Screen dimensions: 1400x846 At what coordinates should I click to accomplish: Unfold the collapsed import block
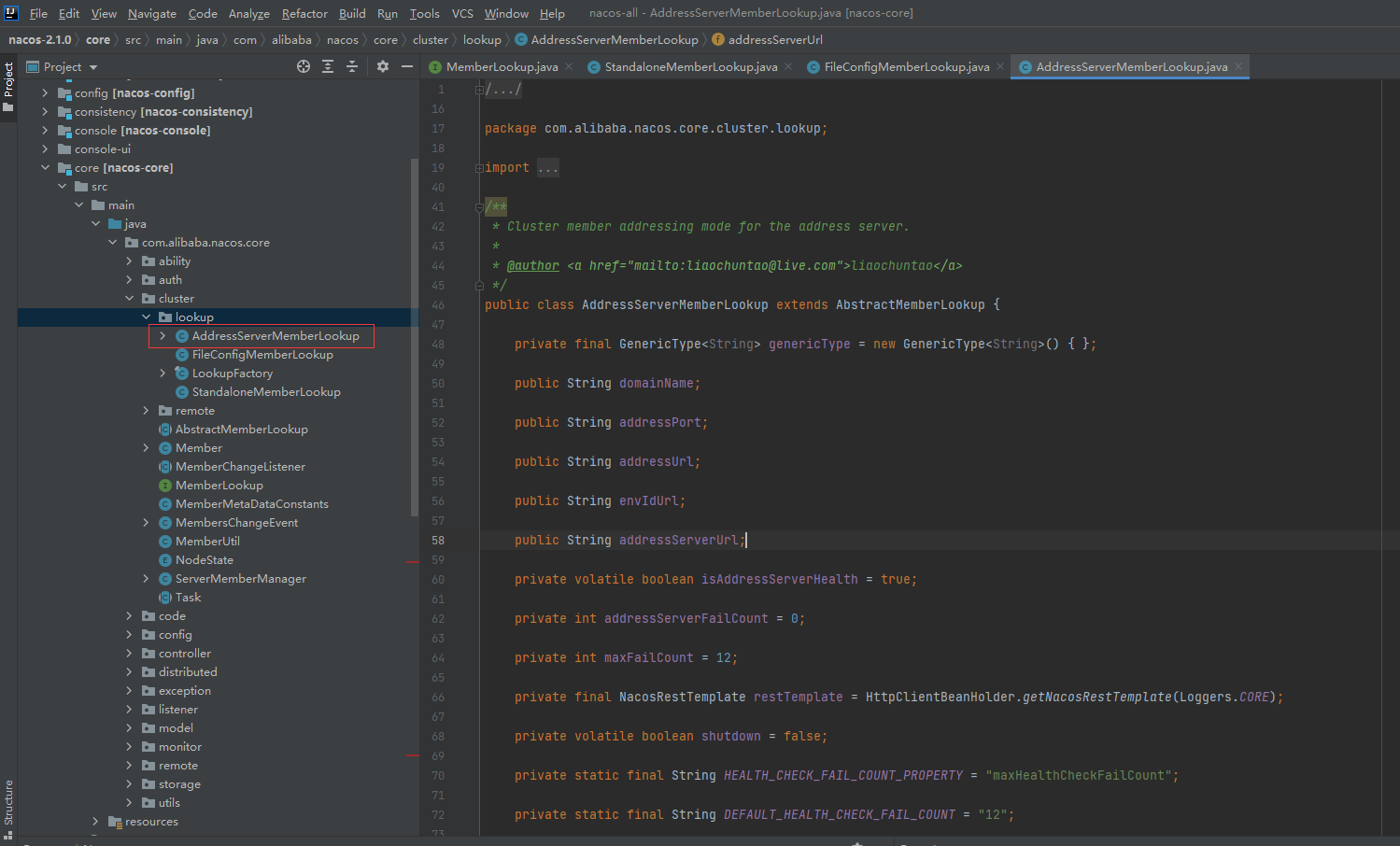click(x=479, y=168)
